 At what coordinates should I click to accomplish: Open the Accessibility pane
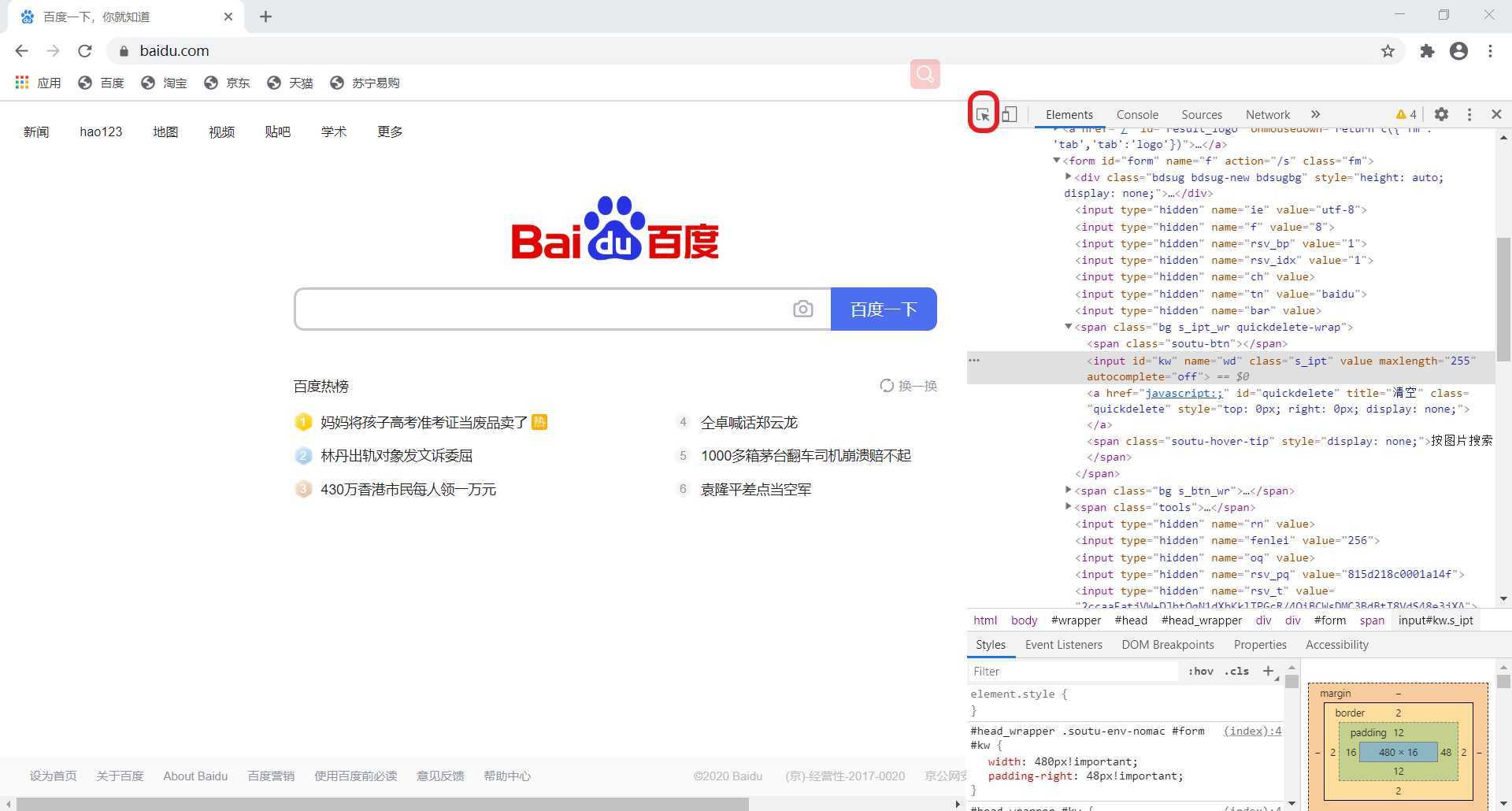coord(1337,645)
